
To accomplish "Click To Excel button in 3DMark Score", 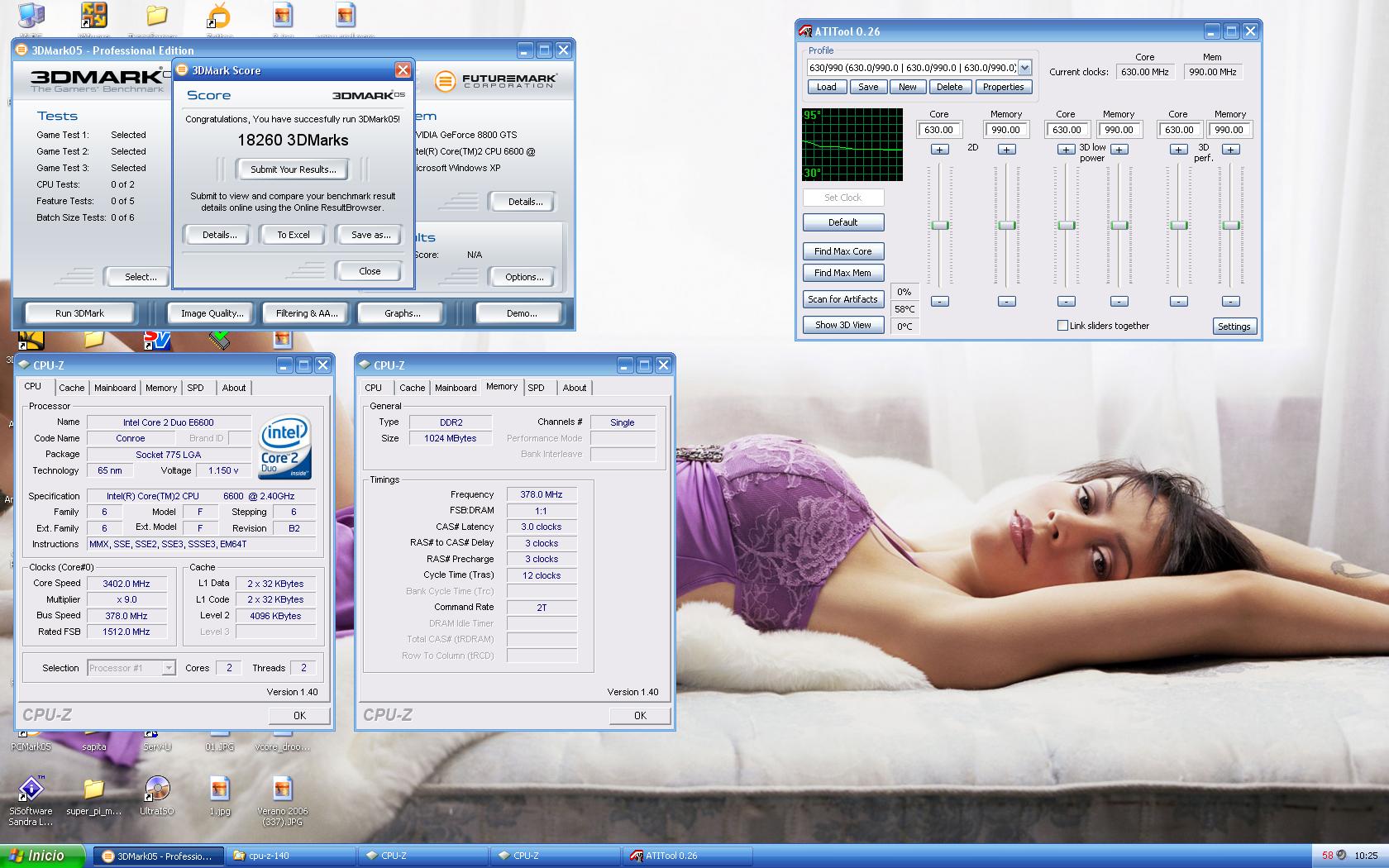I will [x=294, y=235].
